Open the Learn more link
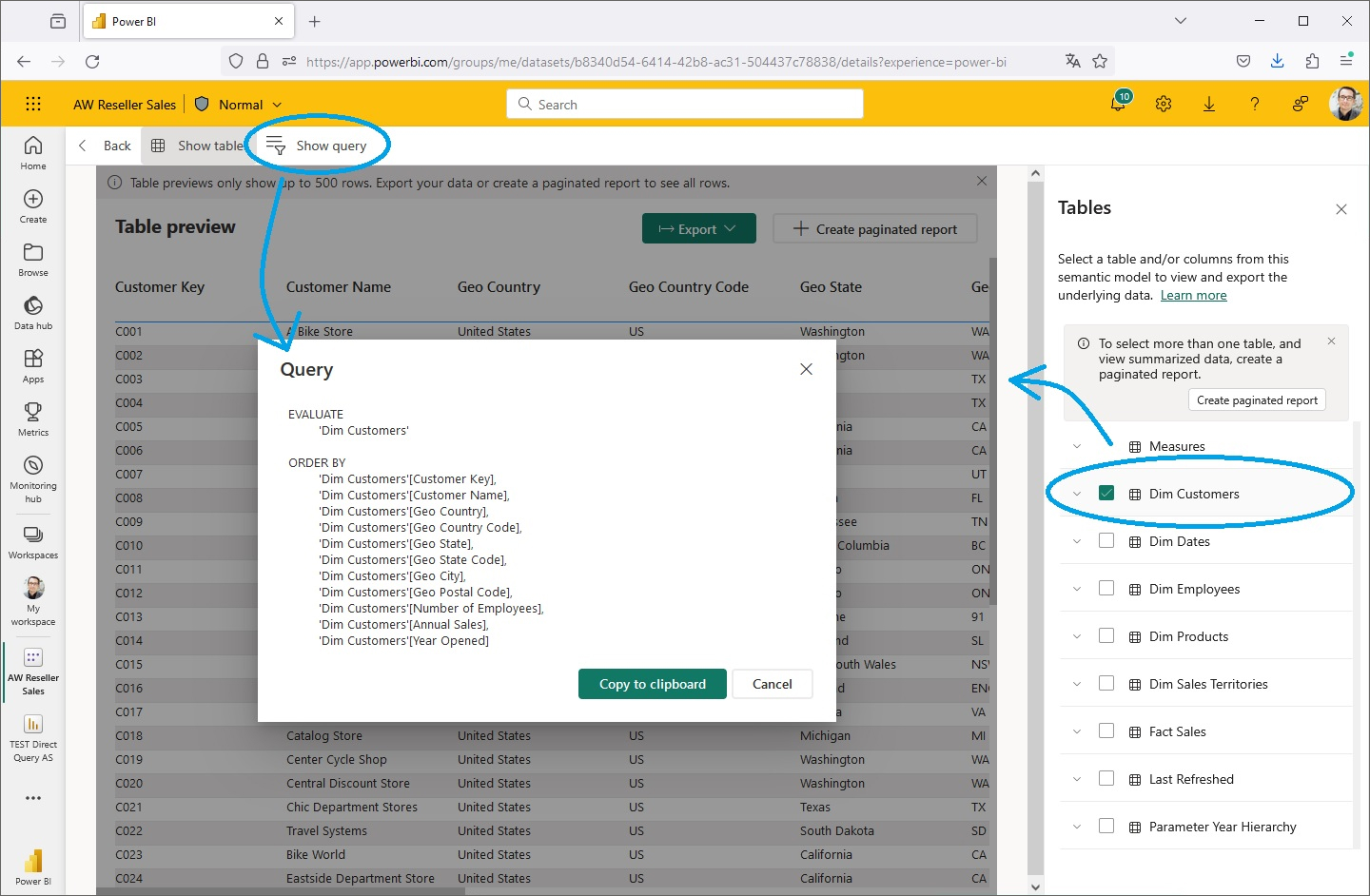The height and width of the screenshot is (896, 1370). pos(1193,295)
